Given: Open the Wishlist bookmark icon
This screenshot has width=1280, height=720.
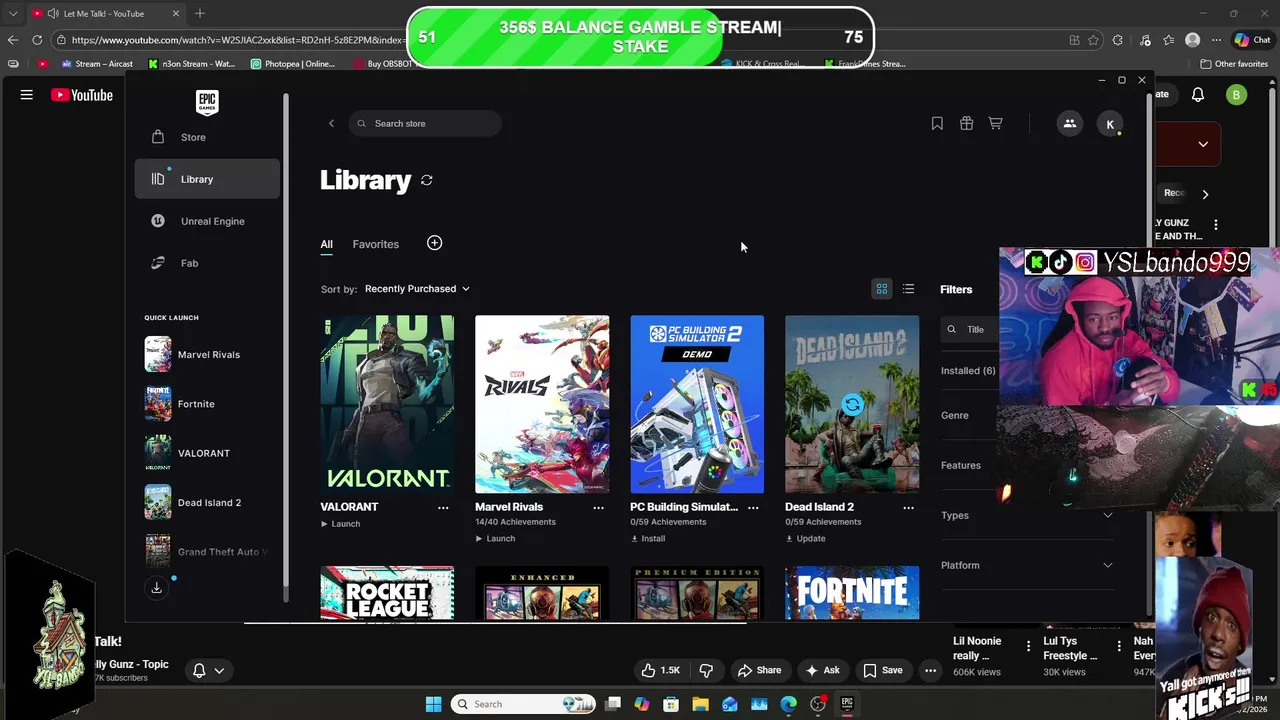Looking at the screenshot, I should click(x=937, y=123).
